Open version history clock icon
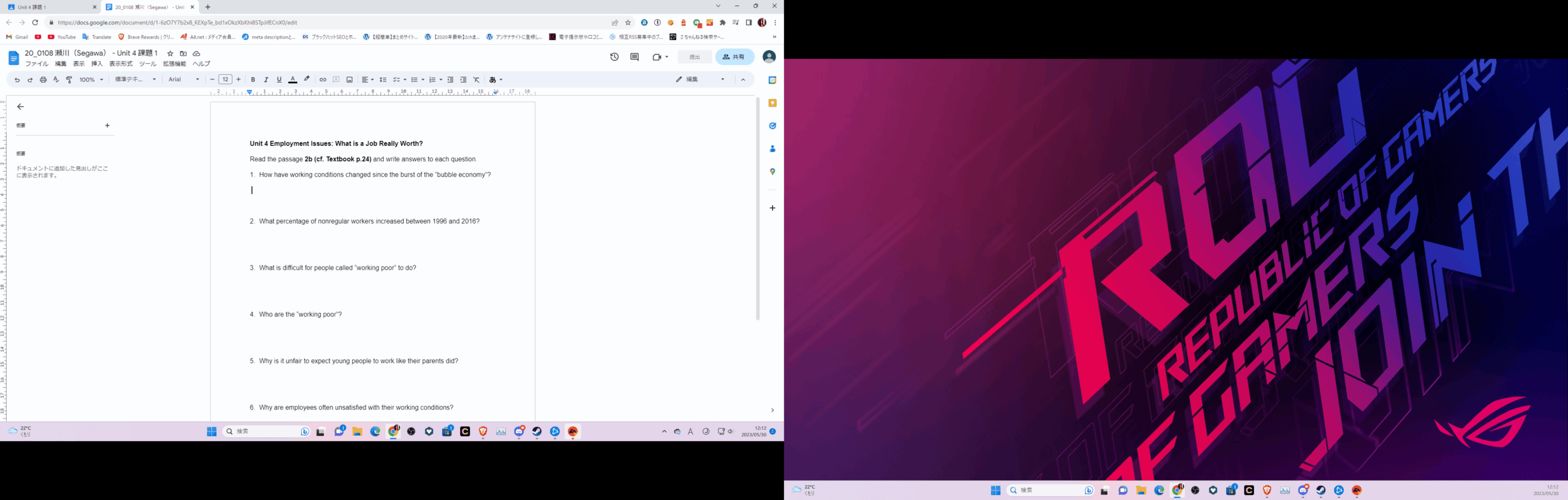1568x500 pixels. point(614,57)
